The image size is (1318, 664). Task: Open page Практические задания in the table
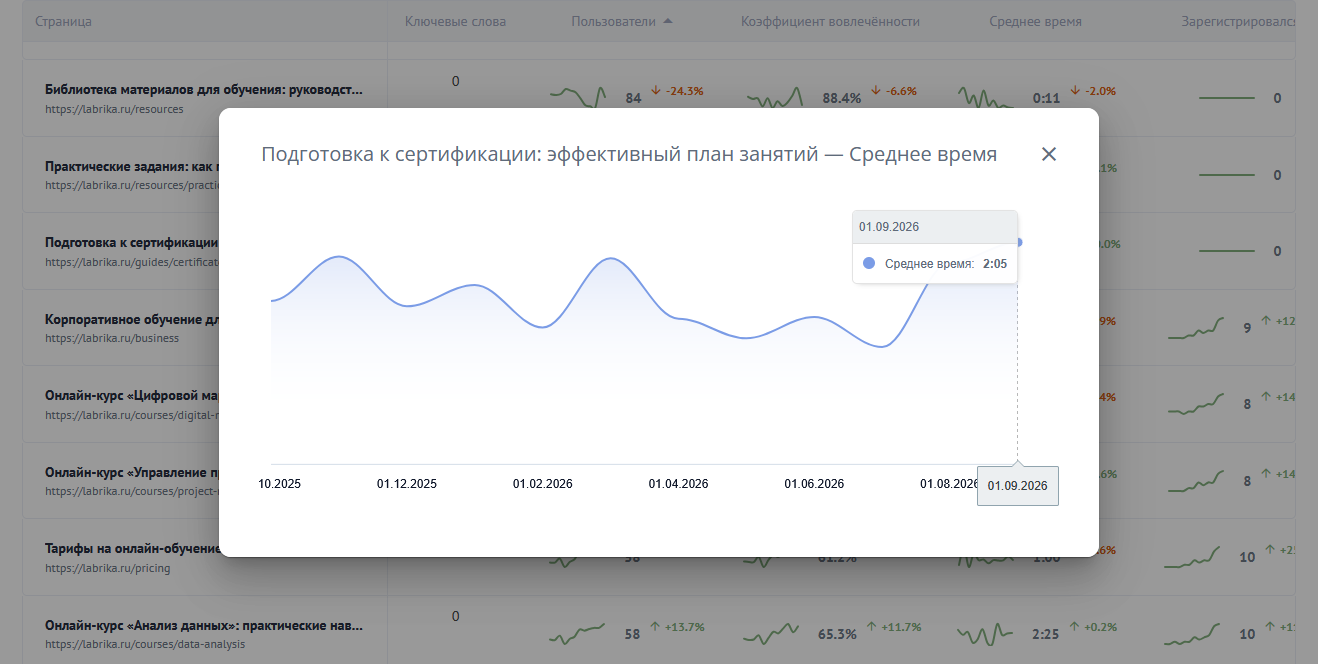(x=132, y=165)
